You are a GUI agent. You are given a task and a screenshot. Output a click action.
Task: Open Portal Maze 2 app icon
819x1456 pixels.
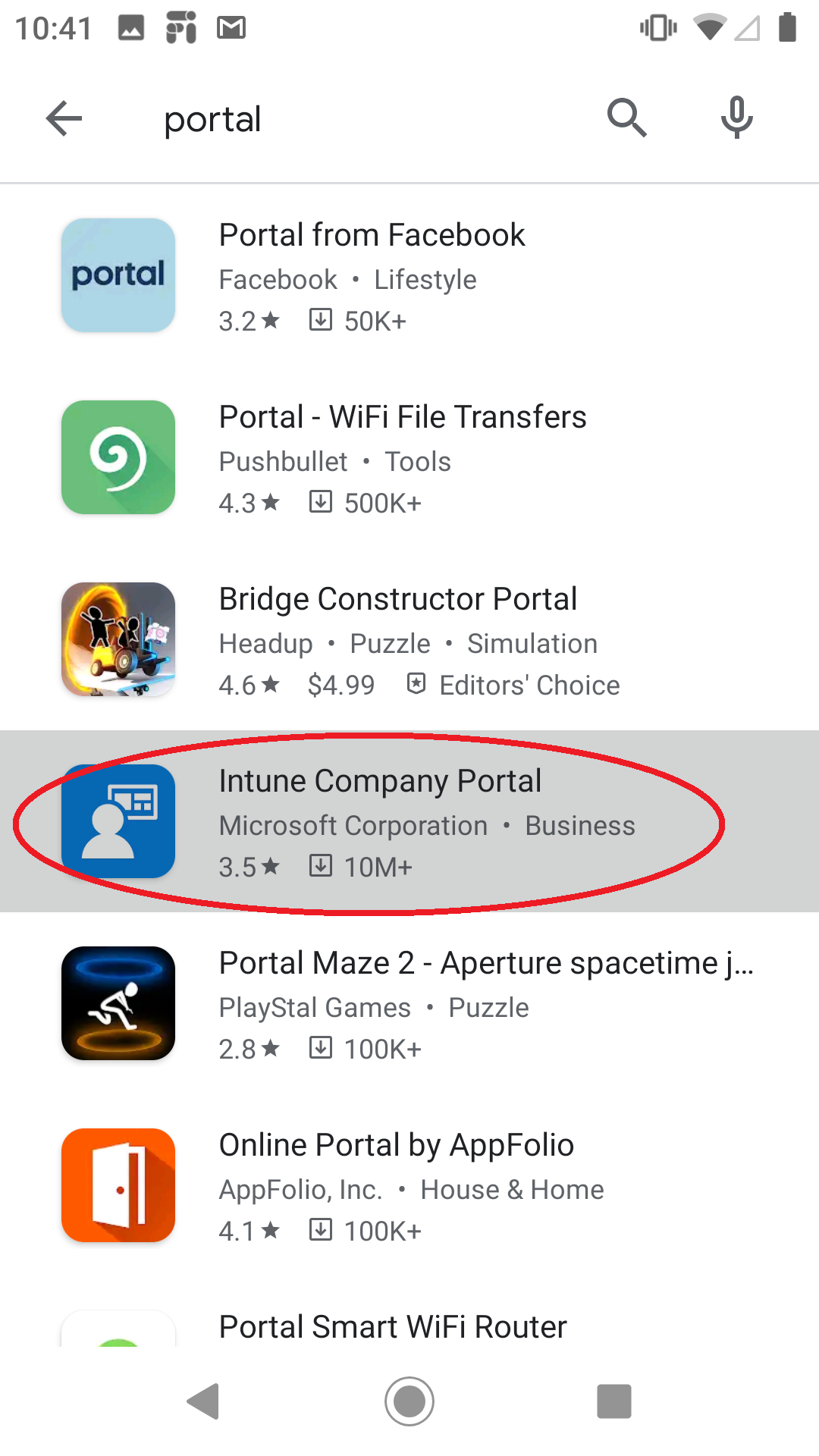pos(118,1003)
